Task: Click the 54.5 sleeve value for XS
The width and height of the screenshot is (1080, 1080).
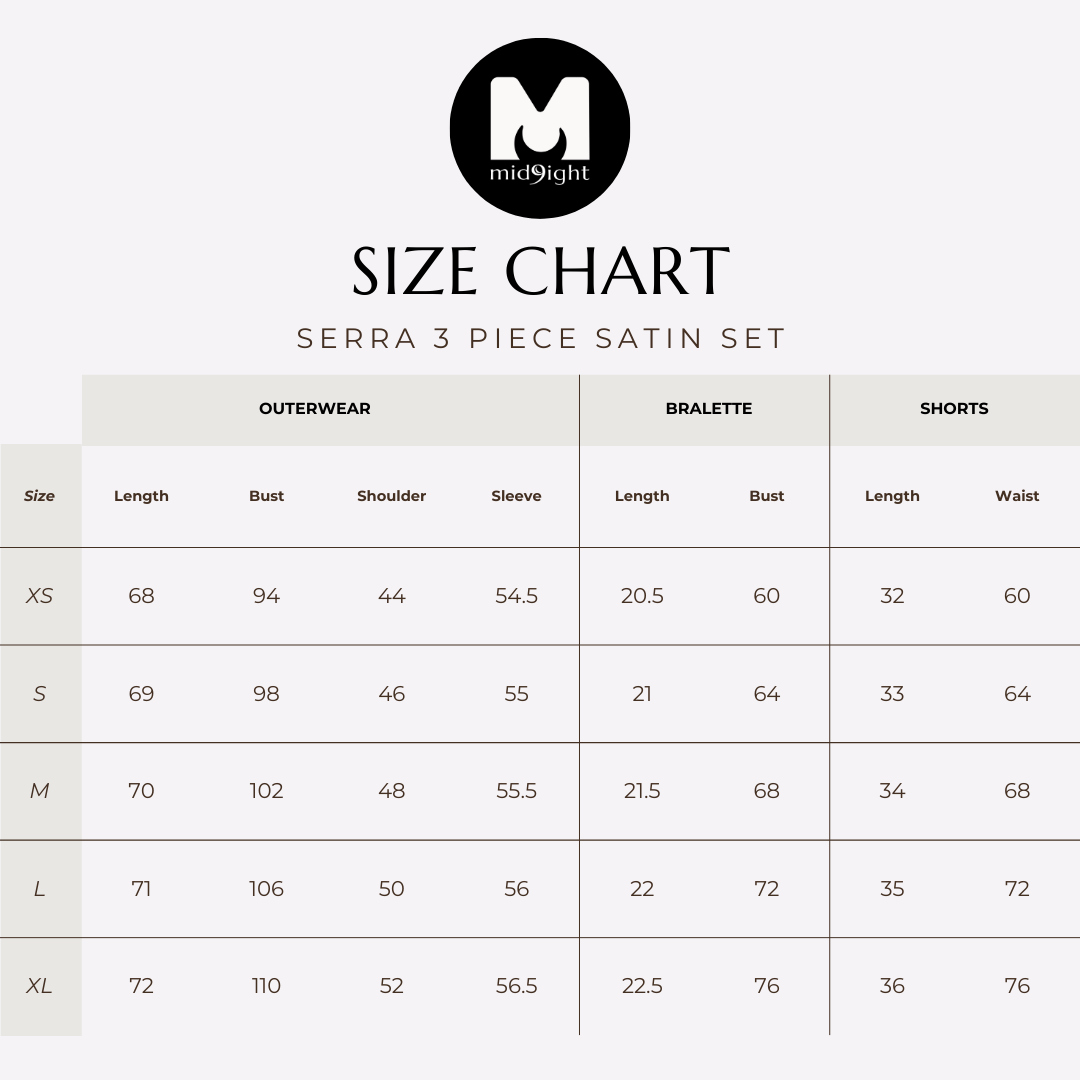Action: point(516,596)
